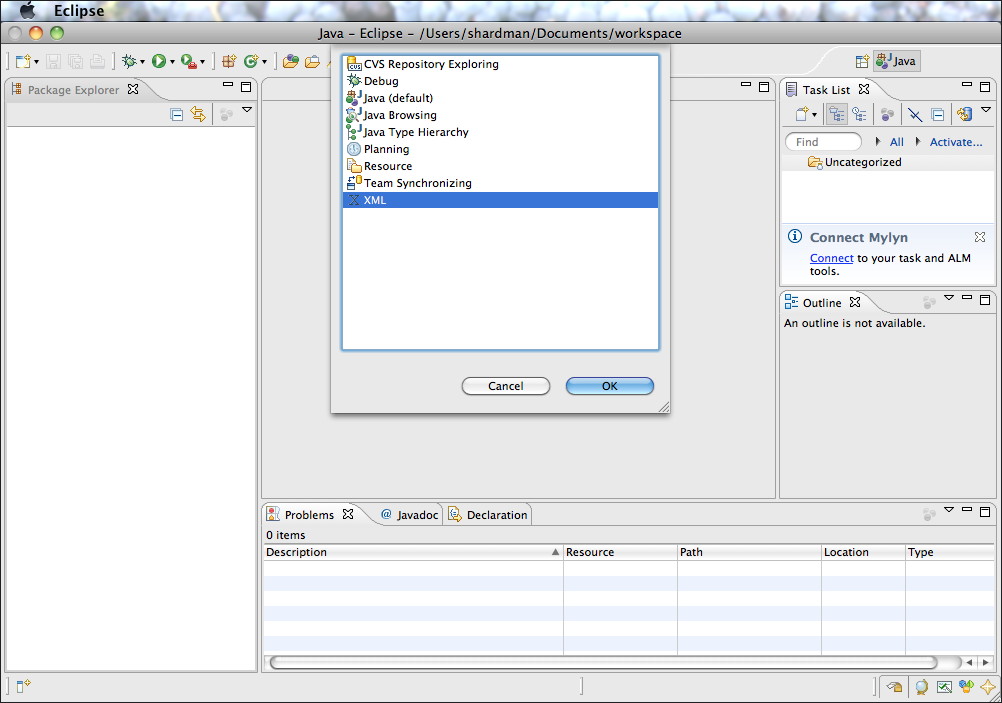Click the Activate... task link
This screenshot has height=703, width=1002.
click(x=956, y=142)
